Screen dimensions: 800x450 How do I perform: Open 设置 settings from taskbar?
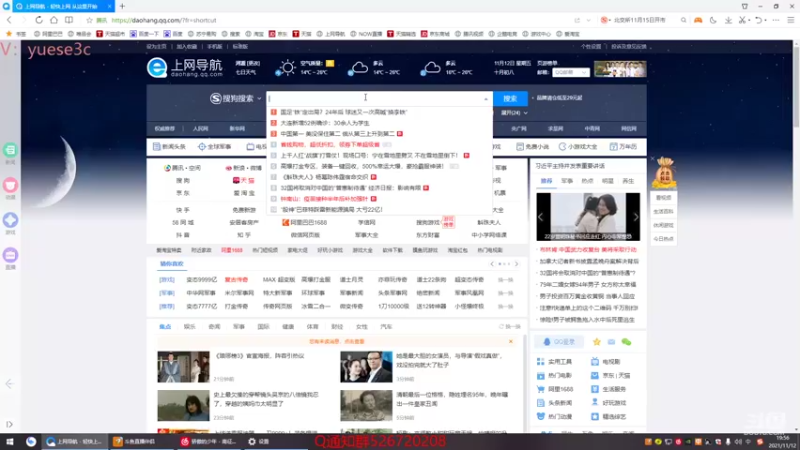(259, 442)
